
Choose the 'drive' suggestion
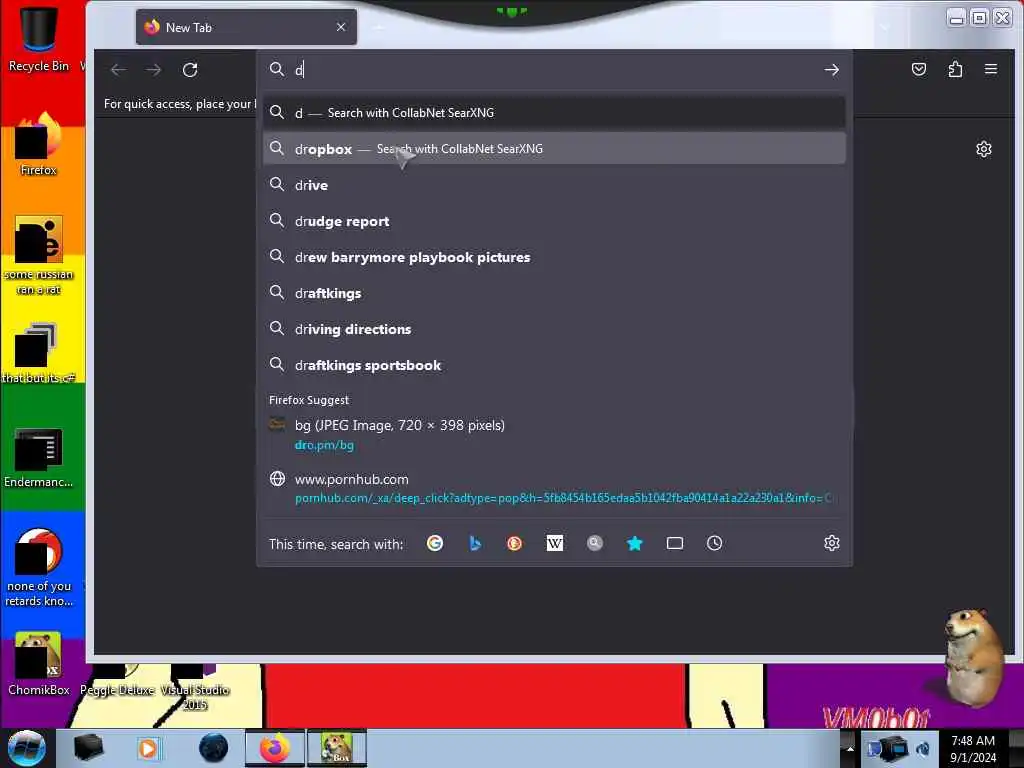tap(554, 185)
